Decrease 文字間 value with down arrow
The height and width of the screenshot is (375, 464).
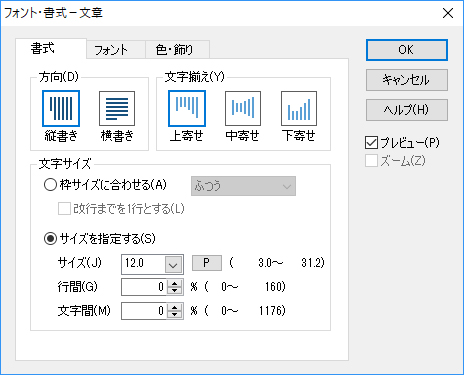point(174,315)
